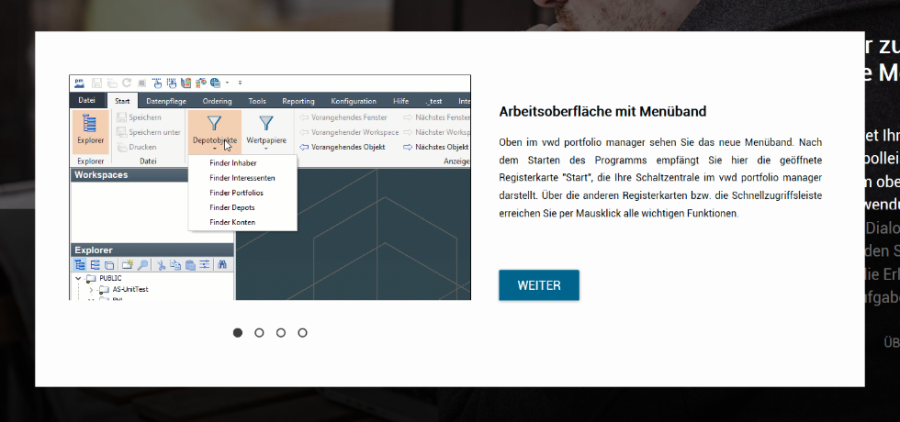This screenshot has width=900, height=422.
Task: Click the Drucken print icon
Action: pyautogui.click(x=122, y=147)
